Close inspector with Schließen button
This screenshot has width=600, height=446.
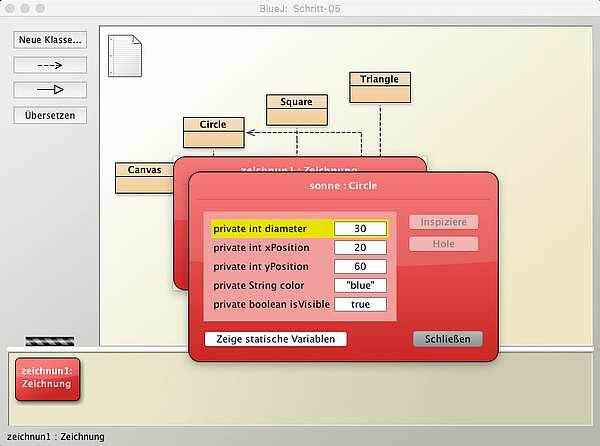[x=447, y=339]
